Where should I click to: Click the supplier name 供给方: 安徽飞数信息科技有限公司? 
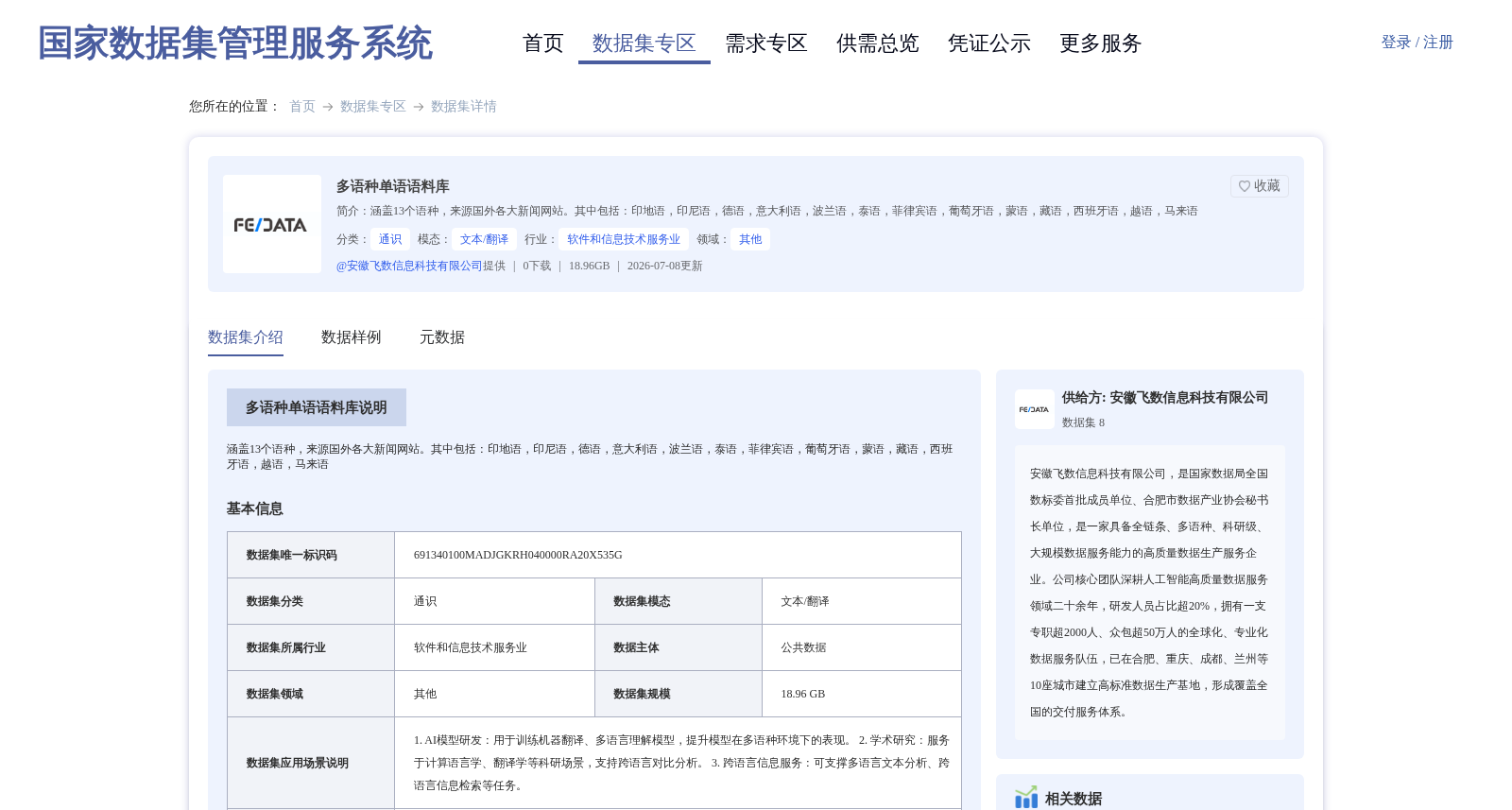pos(1165,398)
